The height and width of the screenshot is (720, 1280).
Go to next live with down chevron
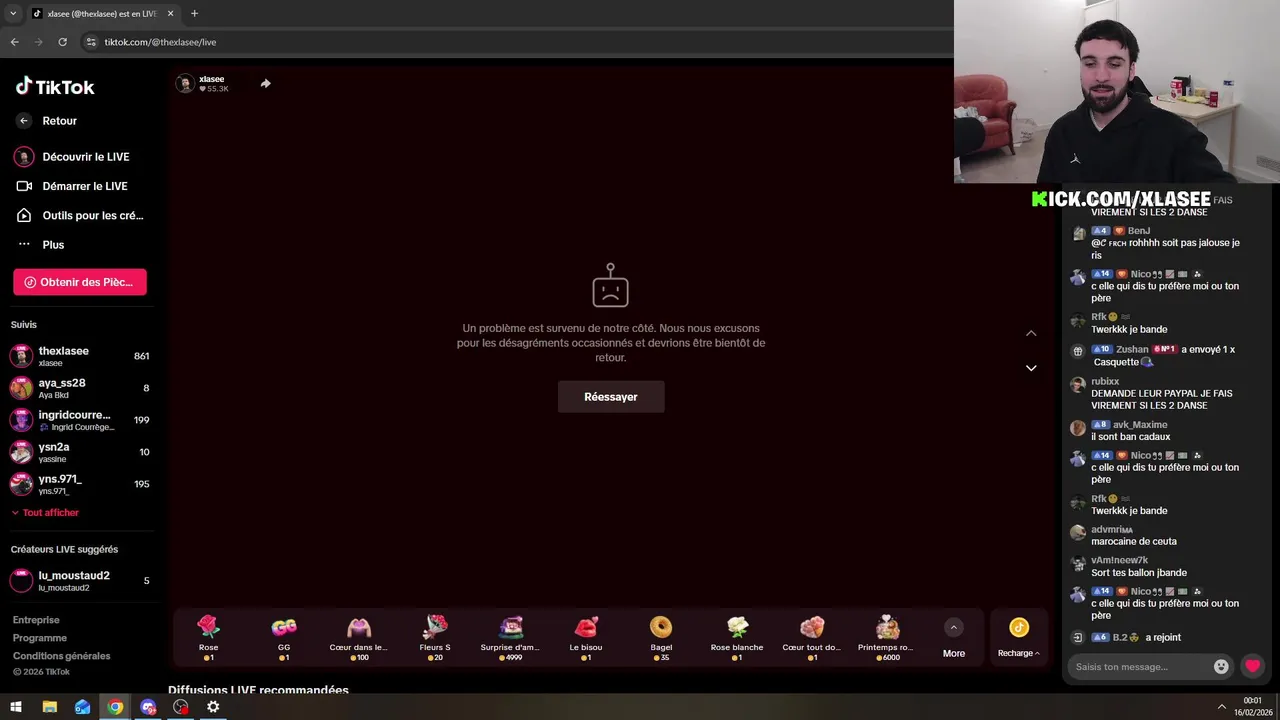tap(1031, 368)
